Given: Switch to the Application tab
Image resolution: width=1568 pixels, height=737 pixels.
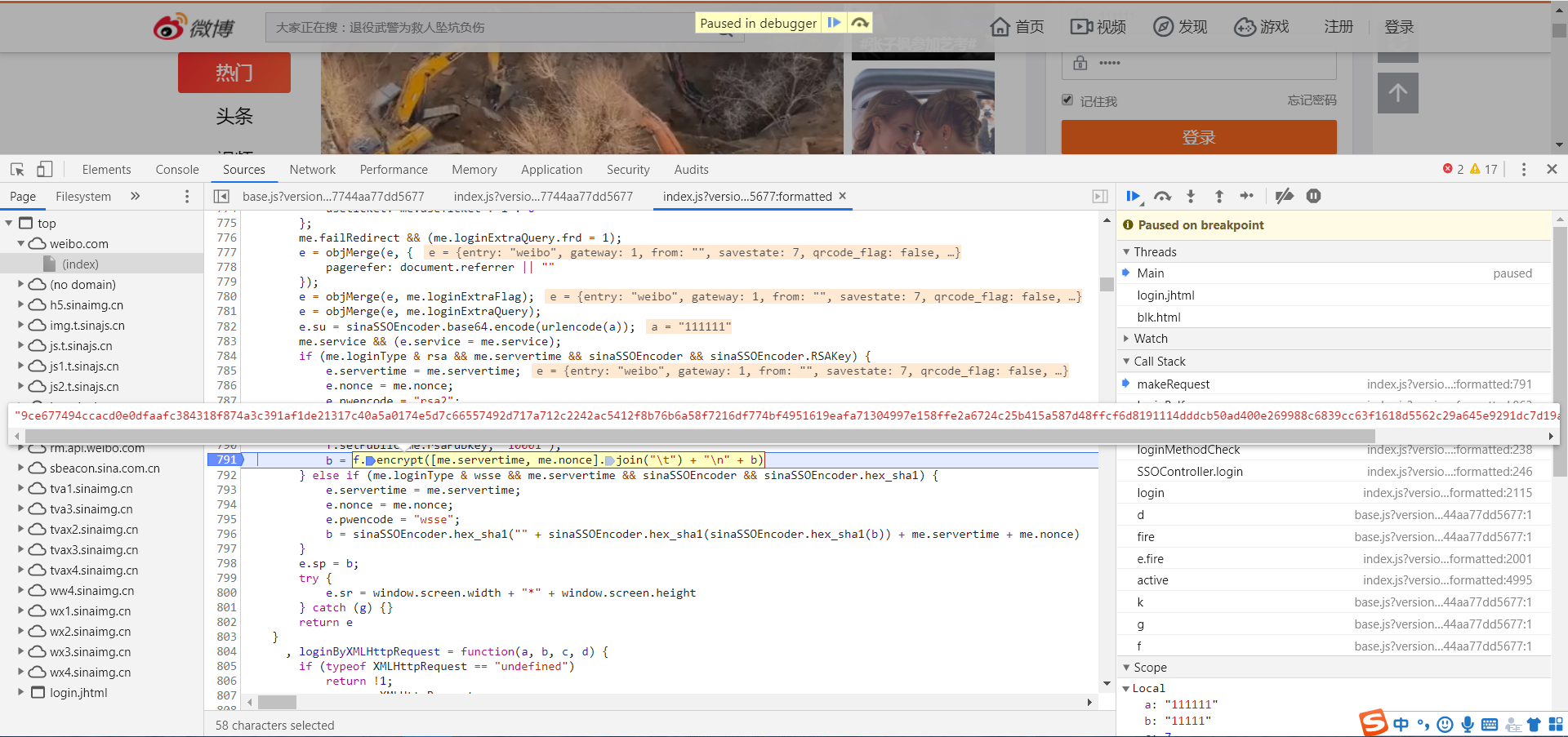Looking at the screenshot, I should [x=552, y=169].
